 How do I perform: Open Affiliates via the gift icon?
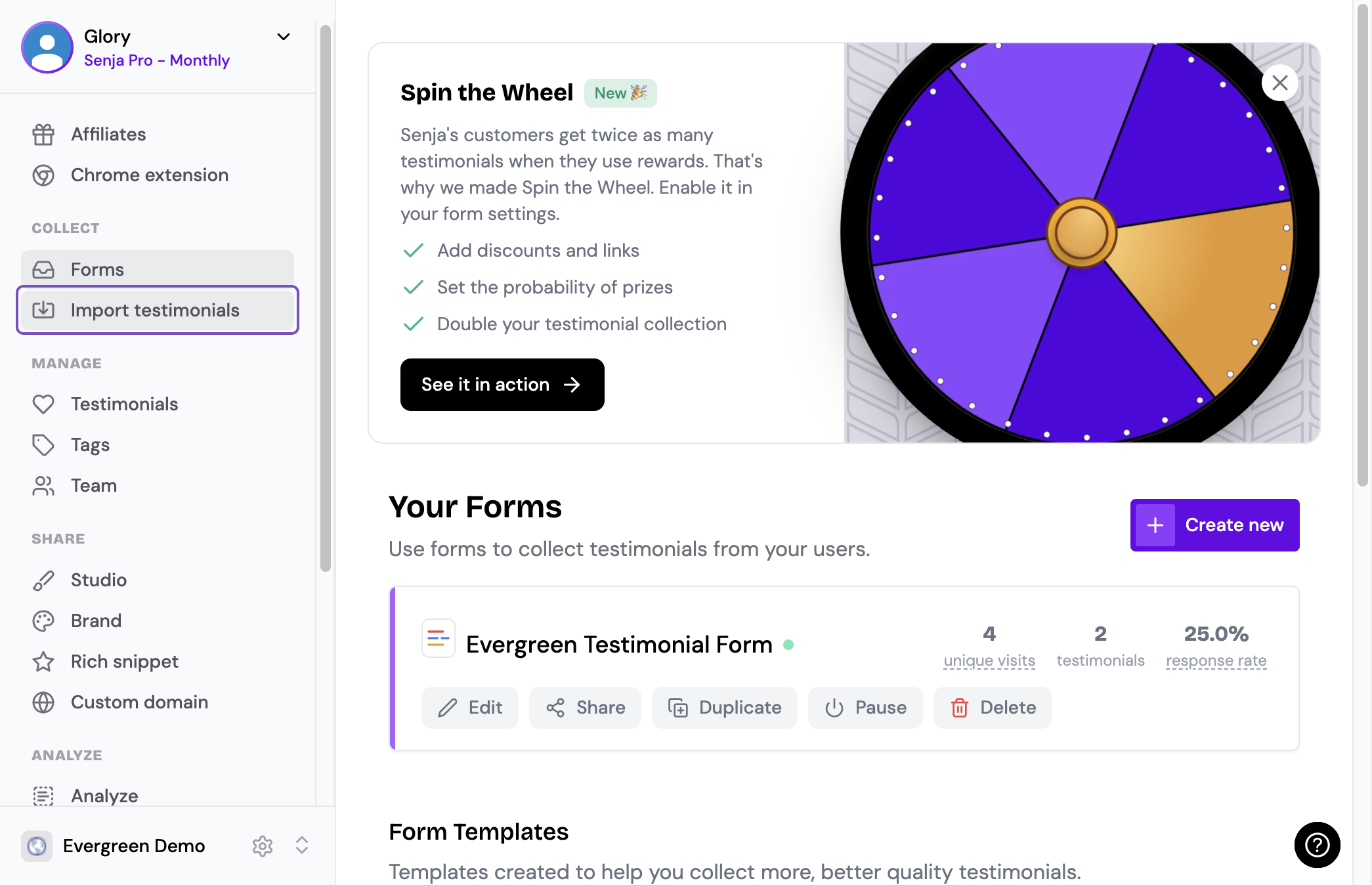point(43,135)
